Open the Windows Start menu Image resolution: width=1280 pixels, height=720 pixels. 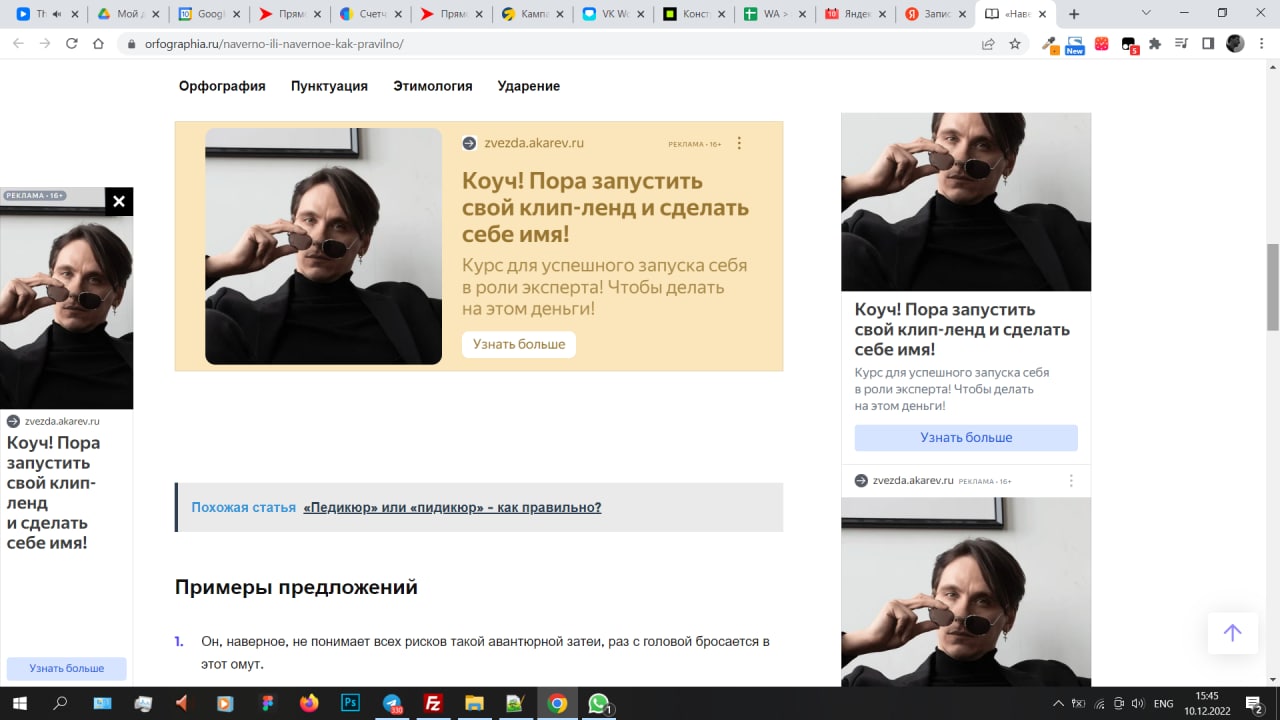[20, 703]
